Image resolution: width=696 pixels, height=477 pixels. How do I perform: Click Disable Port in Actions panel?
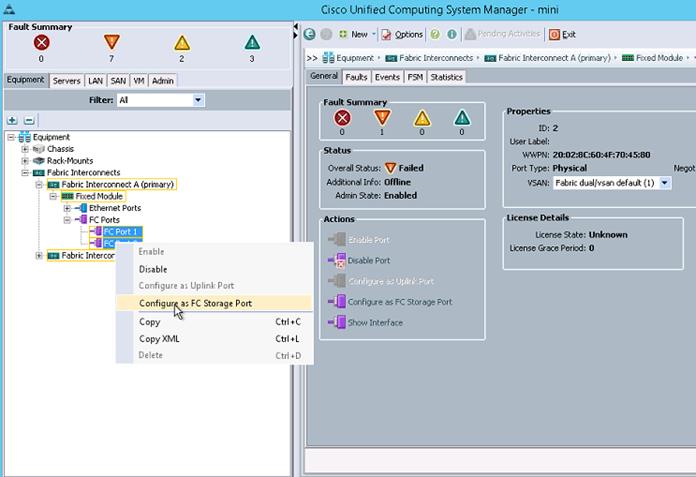369,261
